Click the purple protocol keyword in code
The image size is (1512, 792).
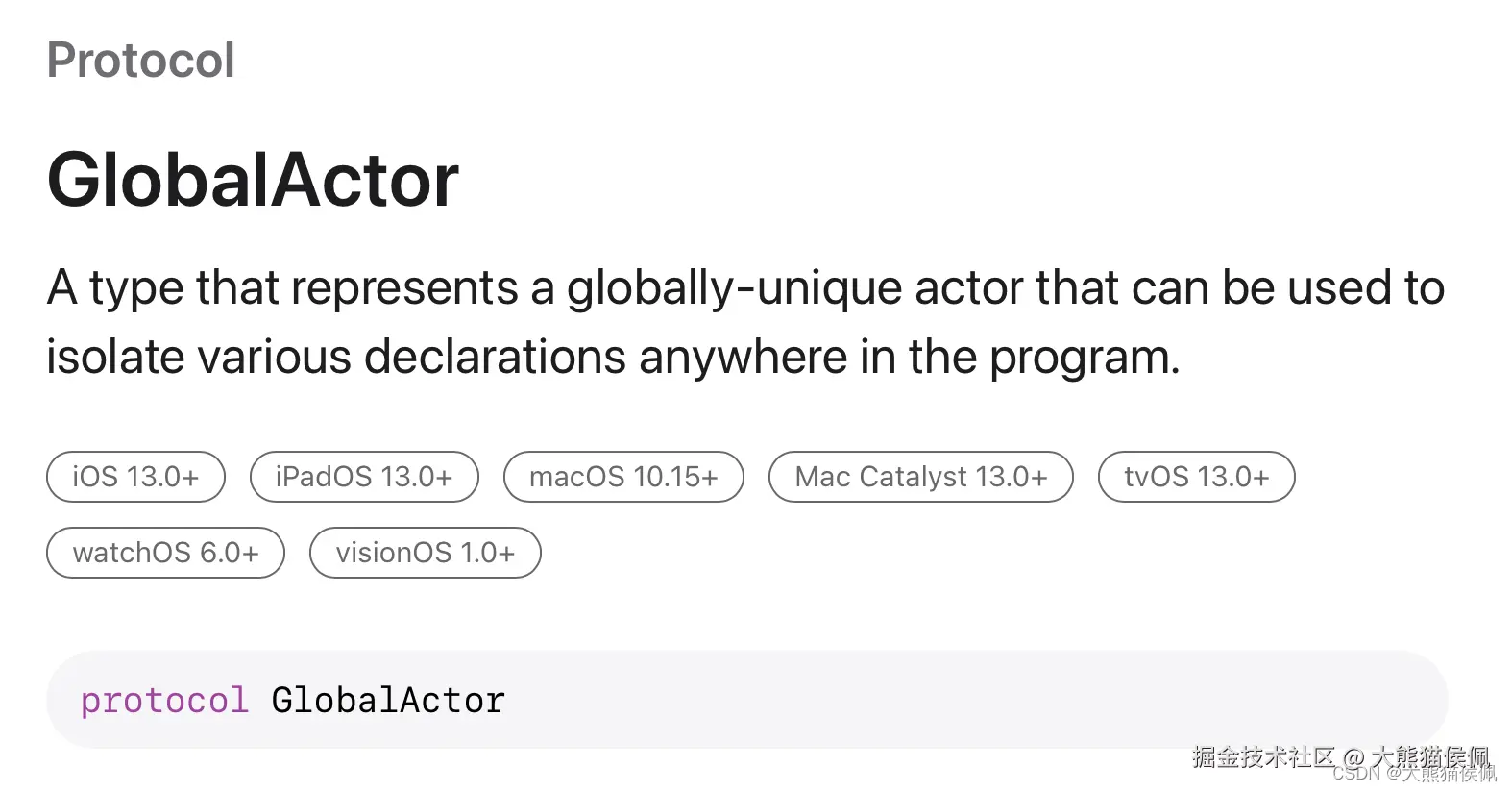(x=164, y=701)
